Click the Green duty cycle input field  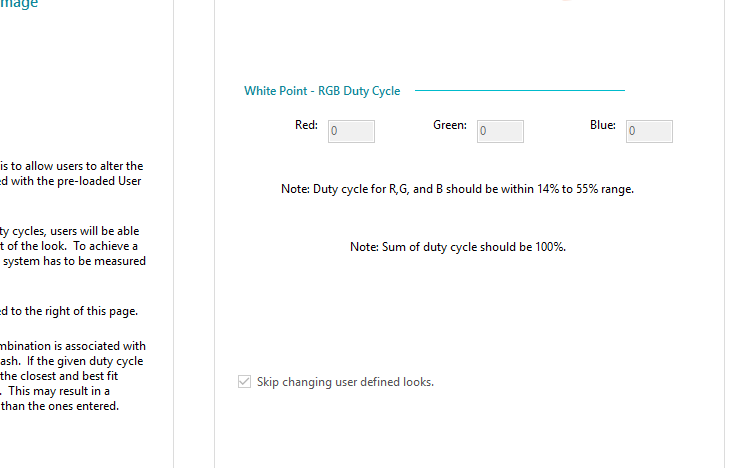tap(500, 131)
